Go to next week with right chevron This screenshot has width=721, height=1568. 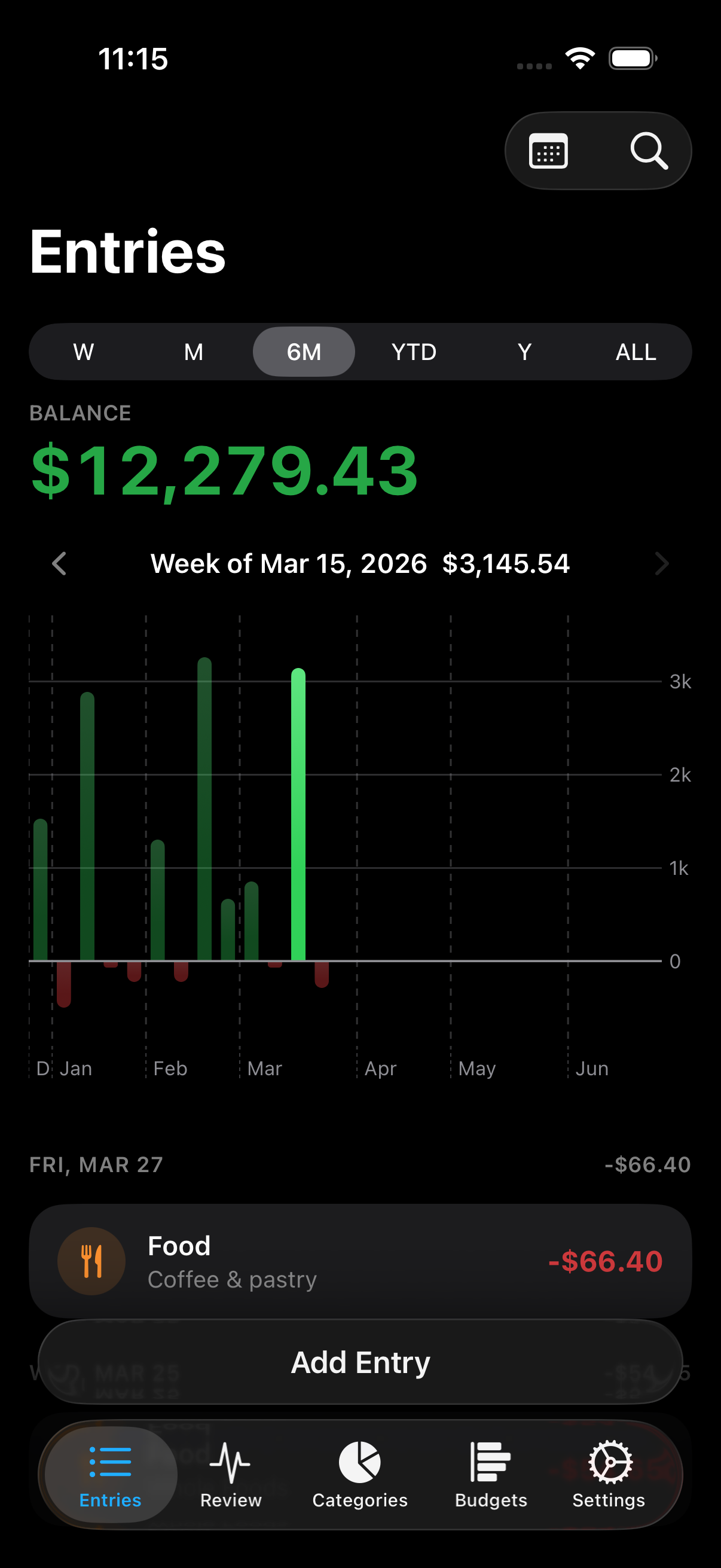coord(661,564)
